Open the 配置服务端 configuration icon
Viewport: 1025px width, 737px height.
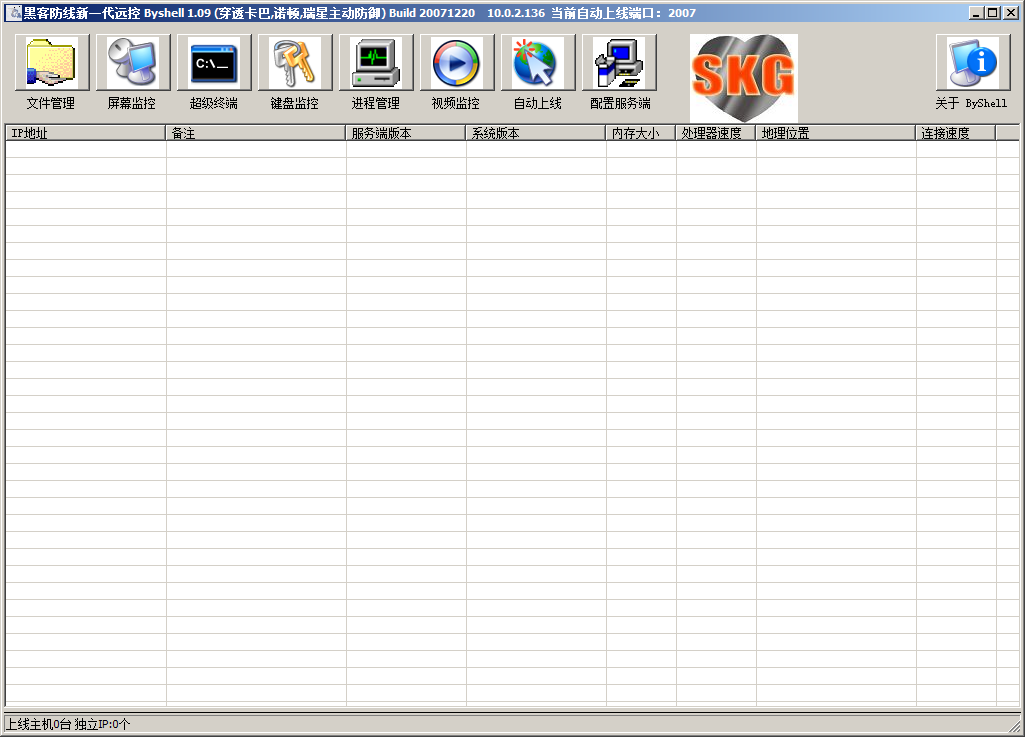point(619,63)
